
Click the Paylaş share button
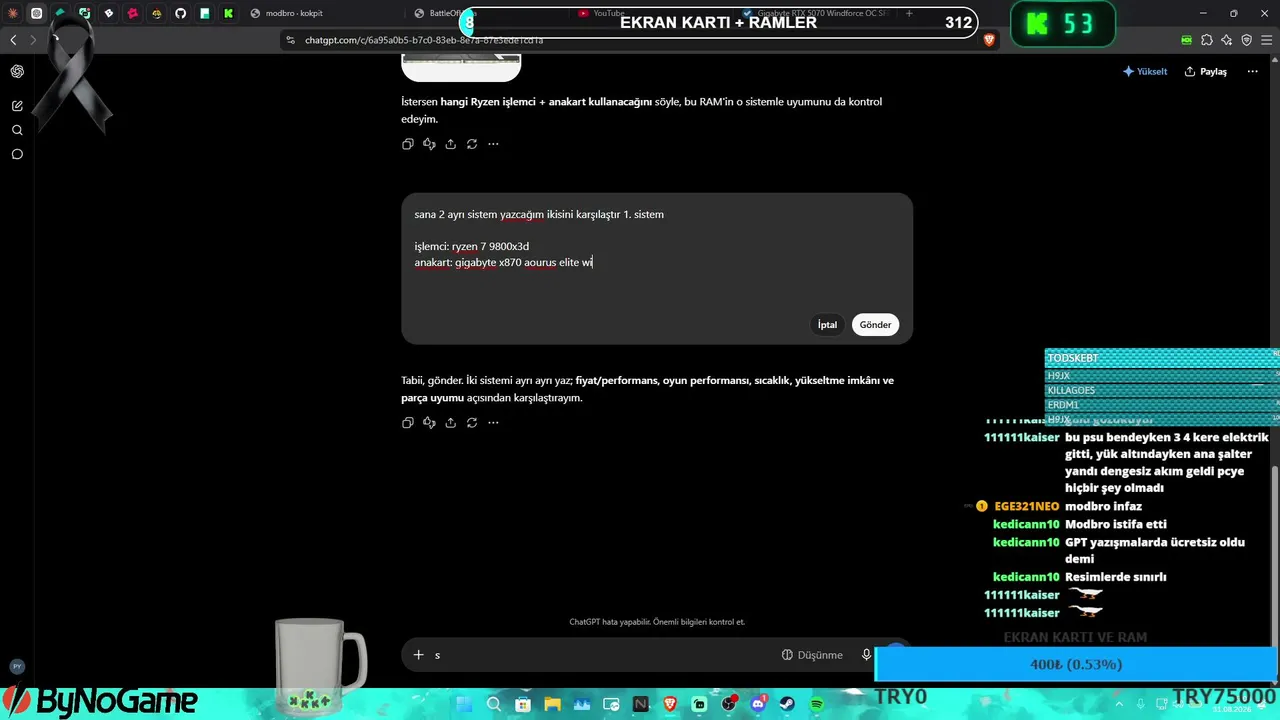[1206, 72]
